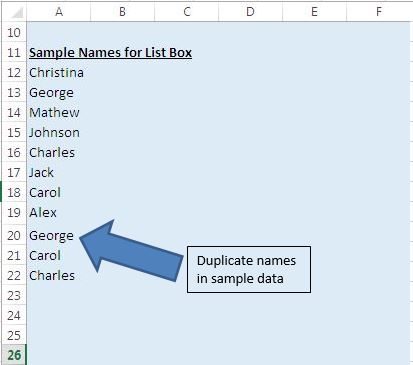Select George in row 13
The width and height of the screenshot is (413, 365).
59,92
